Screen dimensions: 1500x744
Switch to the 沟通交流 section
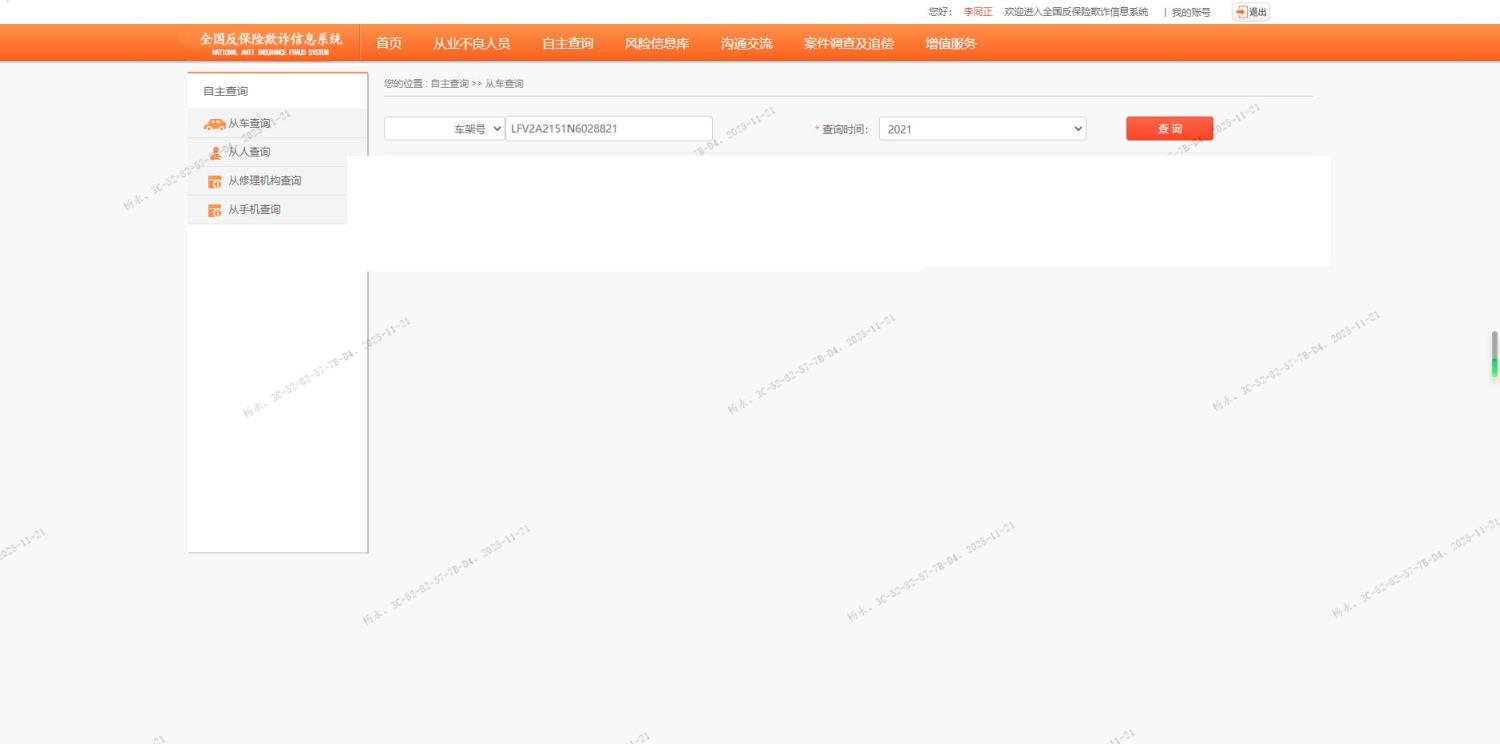coord(746,43)
